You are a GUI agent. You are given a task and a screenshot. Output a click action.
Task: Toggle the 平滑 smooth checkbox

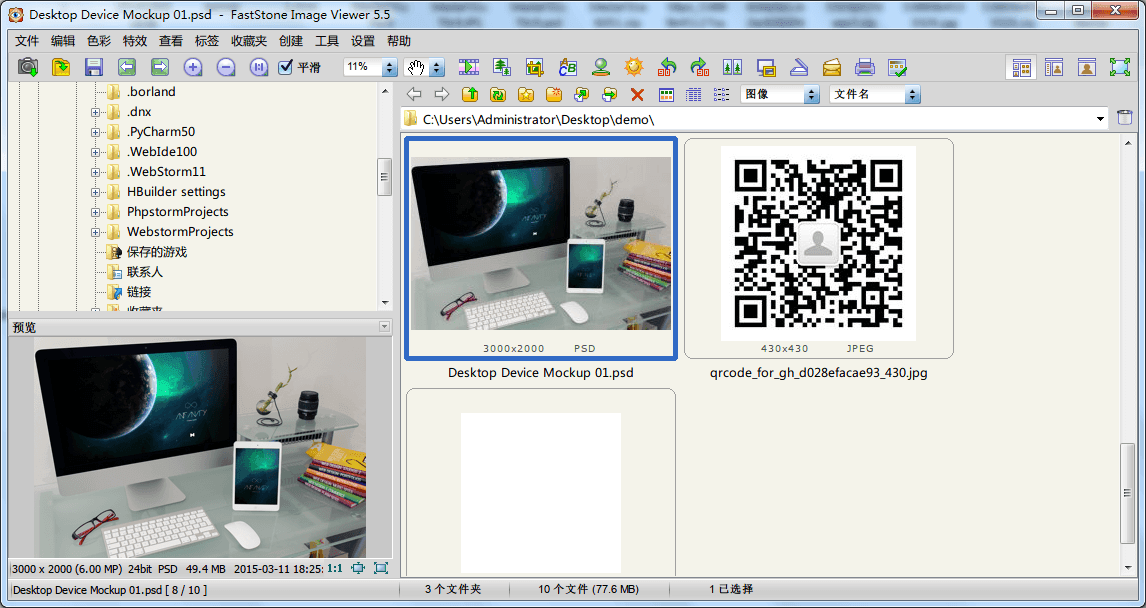click(x=287, y=67)
